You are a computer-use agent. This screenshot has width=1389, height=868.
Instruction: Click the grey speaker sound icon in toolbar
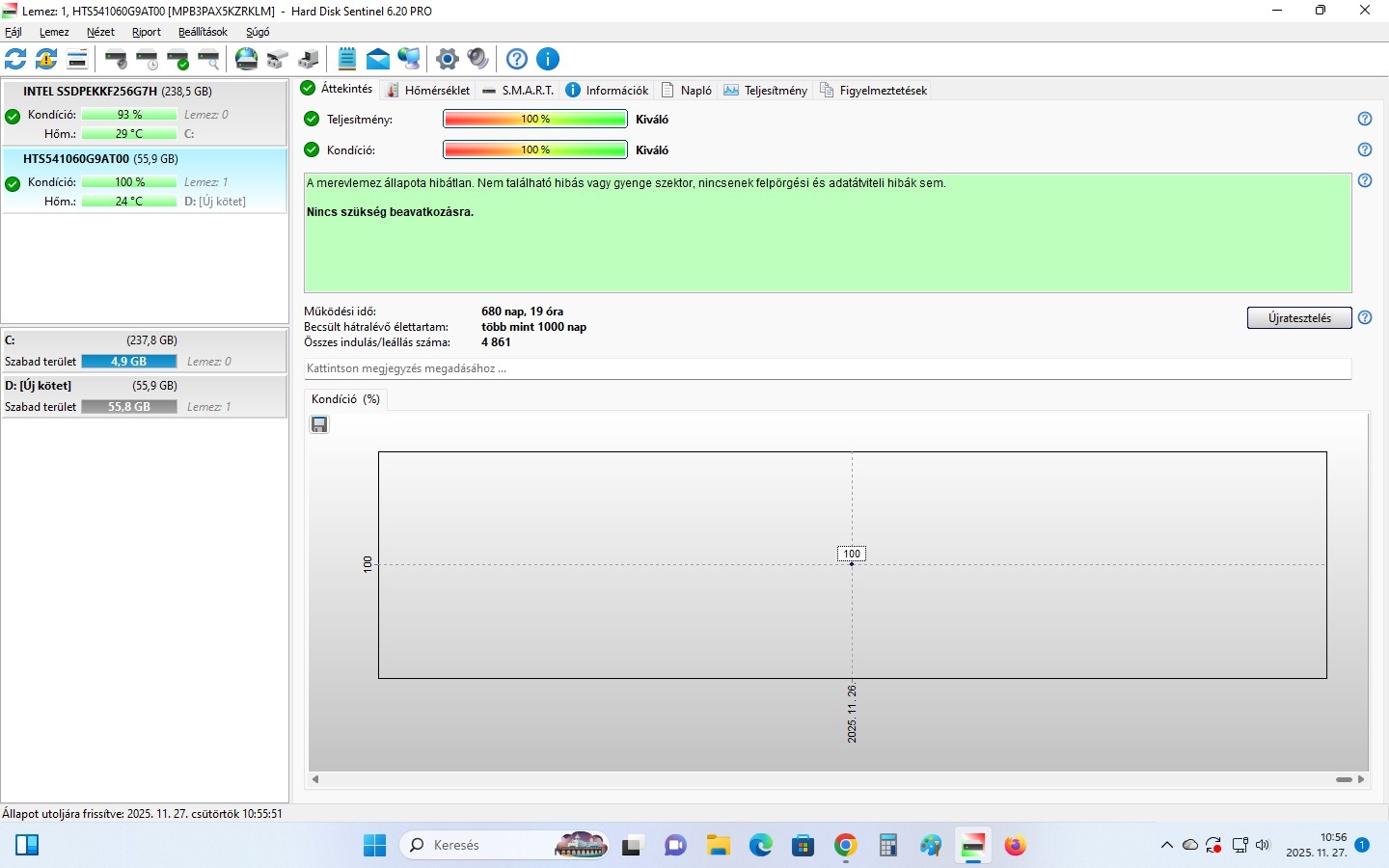tap(478, 59)
